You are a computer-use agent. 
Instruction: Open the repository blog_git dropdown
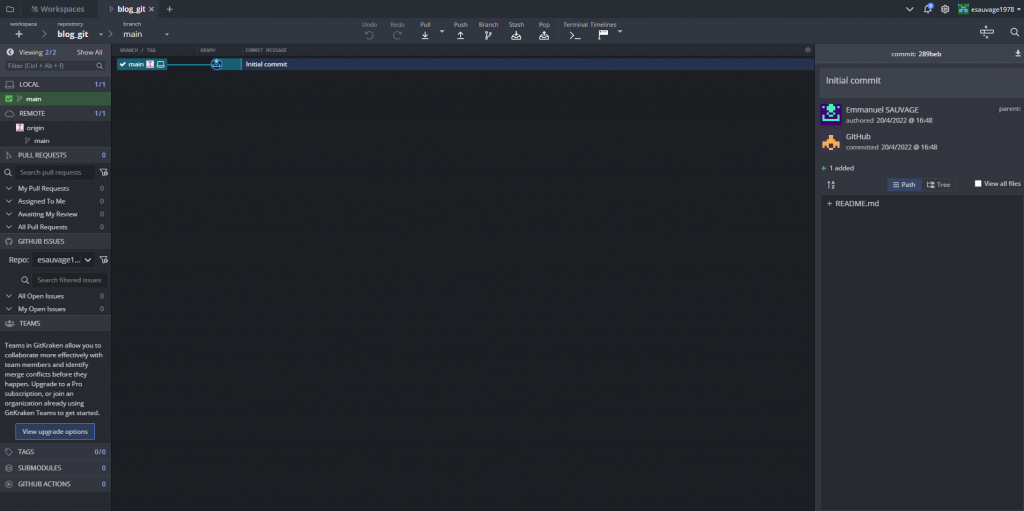(x=101, y=35)
